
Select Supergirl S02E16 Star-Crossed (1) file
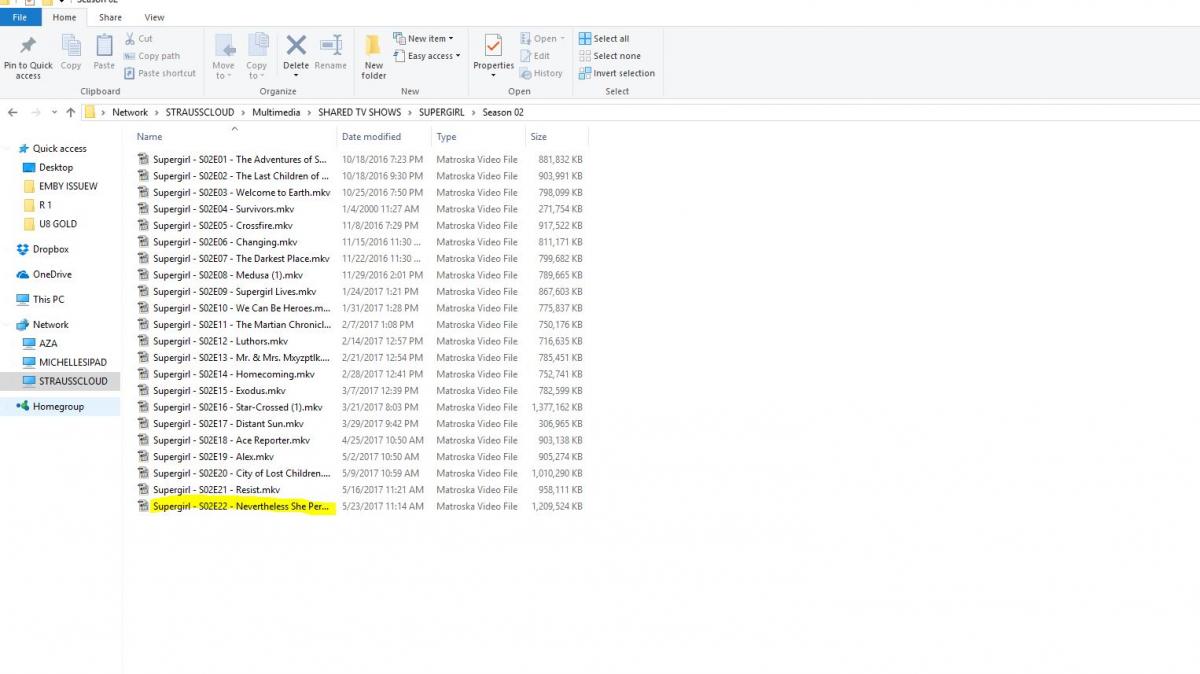[237, 407]
